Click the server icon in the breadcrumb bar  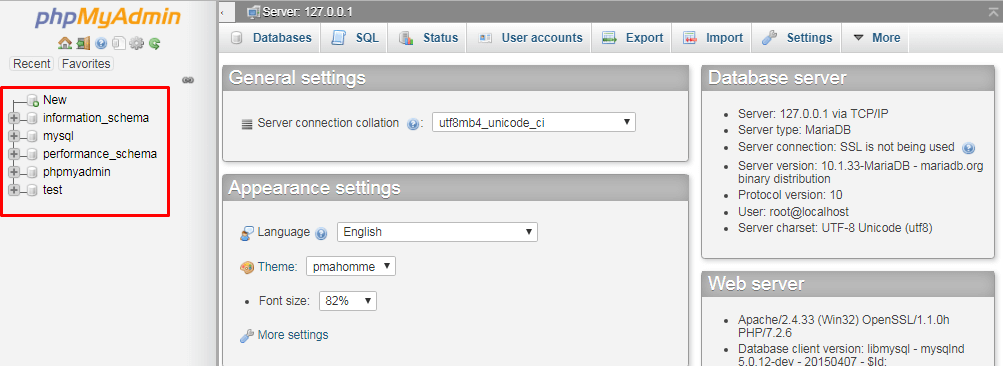coord(253,12)
